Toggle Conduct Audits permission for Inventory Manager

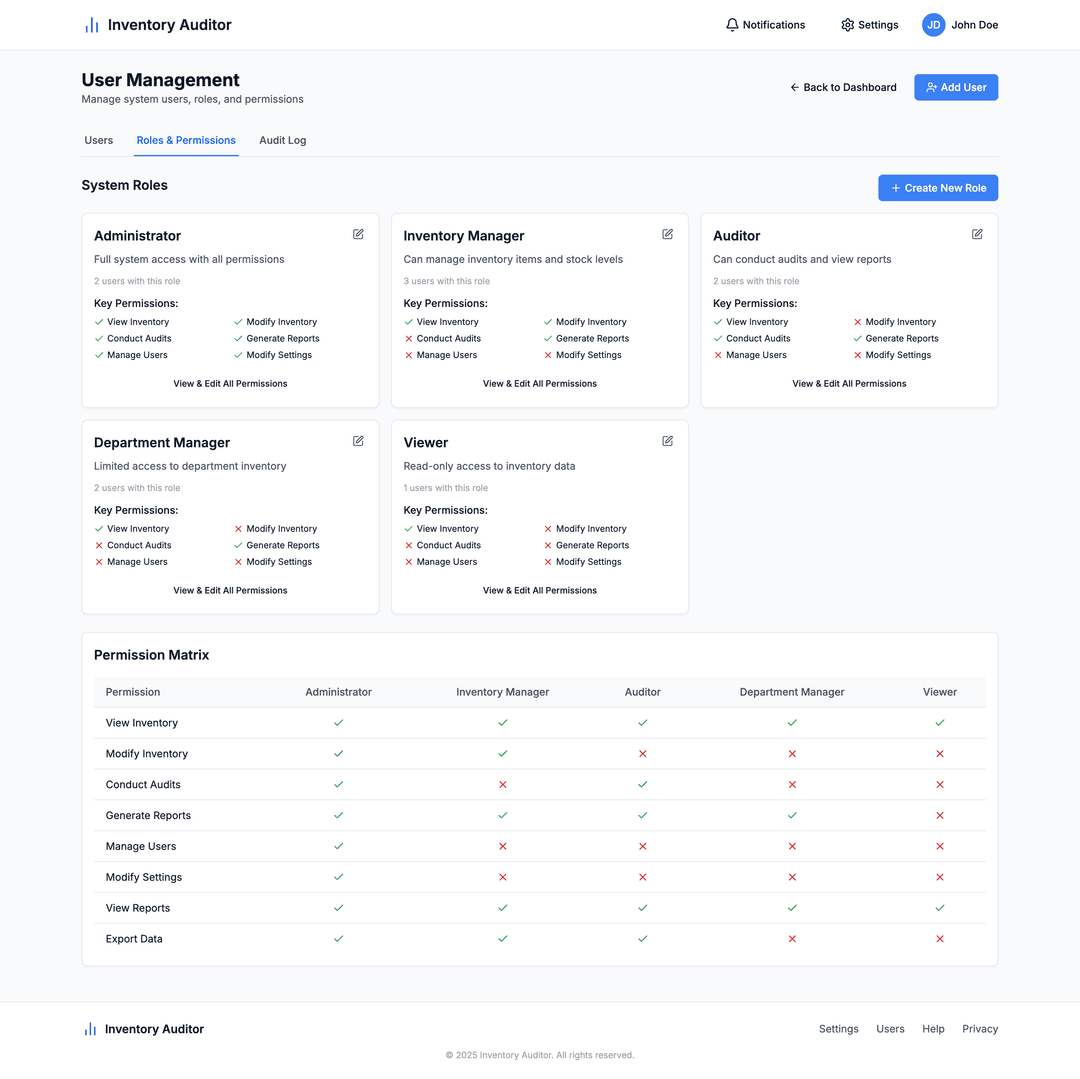(x=502, y=784)
